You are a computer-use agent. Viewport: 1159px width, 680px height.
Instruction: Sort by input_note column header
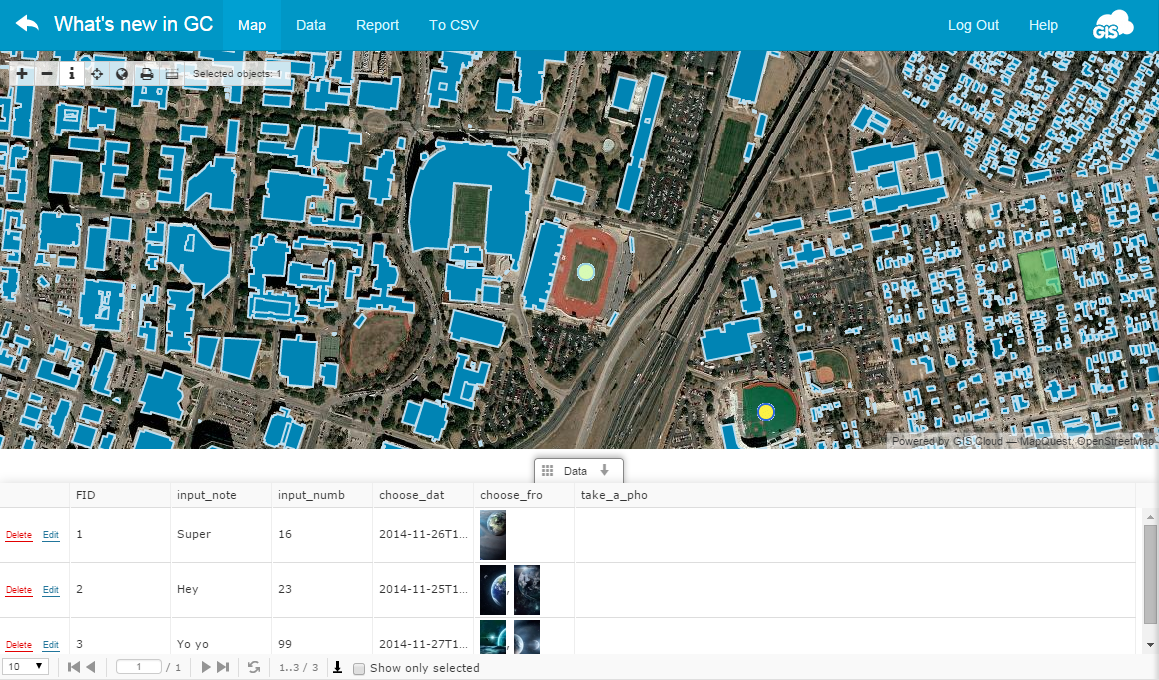(221, 495)
